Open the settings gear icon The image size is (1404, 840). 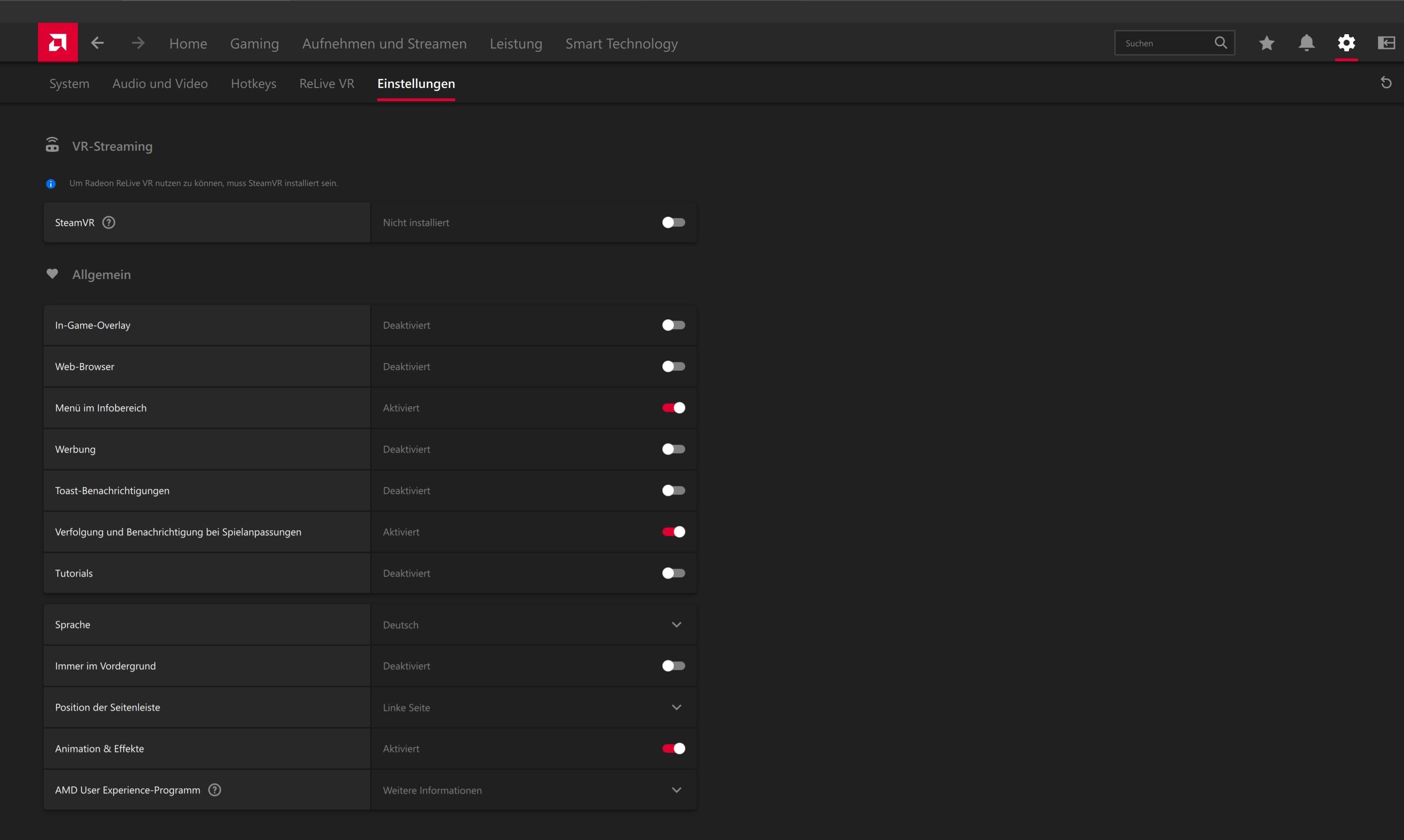click(1347, 43)
